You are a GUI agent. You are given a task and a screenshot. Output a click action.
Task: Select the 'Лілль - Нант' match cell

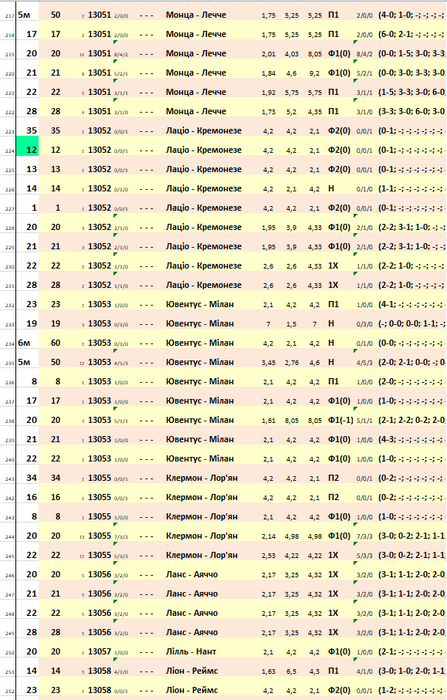tap(191, 652)
